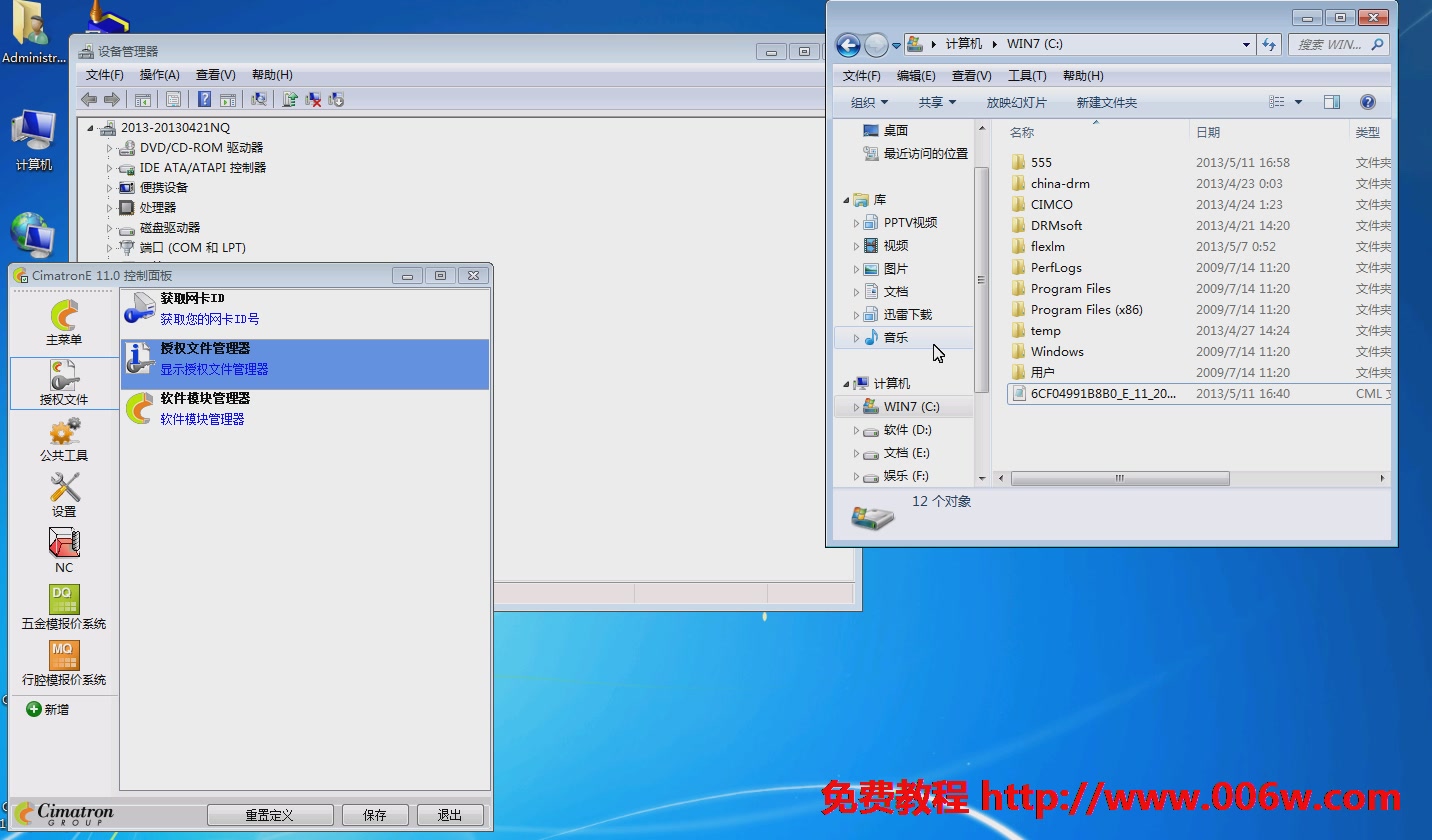
Task: Open 编辑(E) menu in Explorer
Action: click(916, 76)
